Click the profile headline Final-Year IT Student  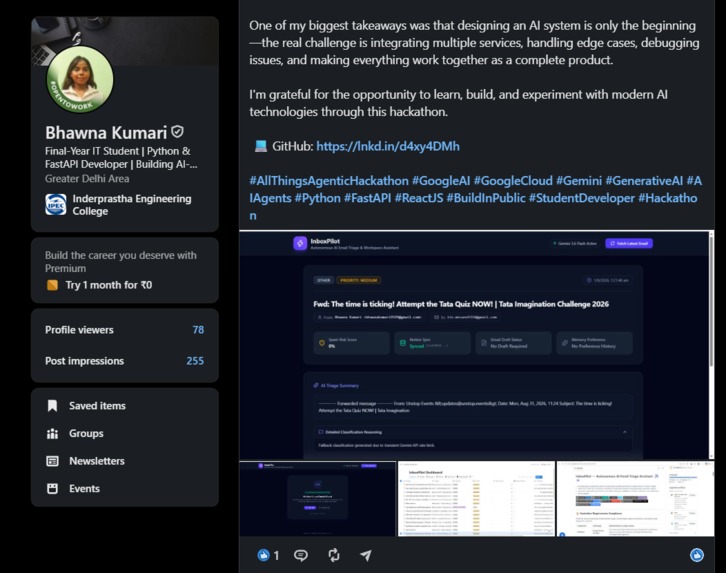[x=121, y=157]
